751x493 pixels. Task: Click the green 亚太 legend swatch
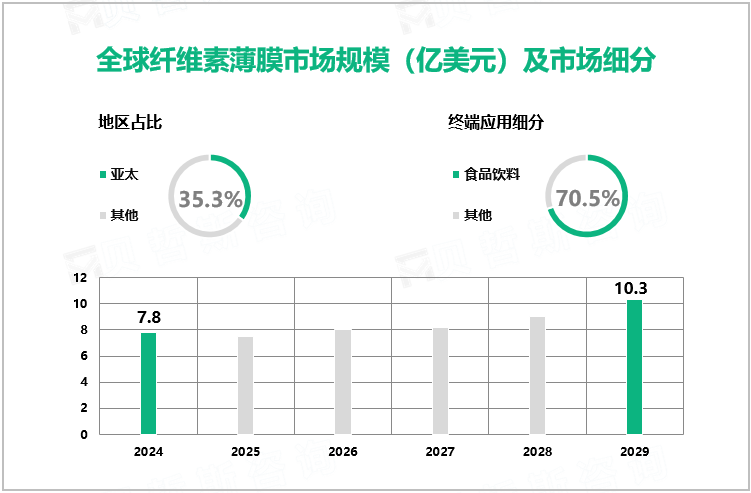pos(102,175)
